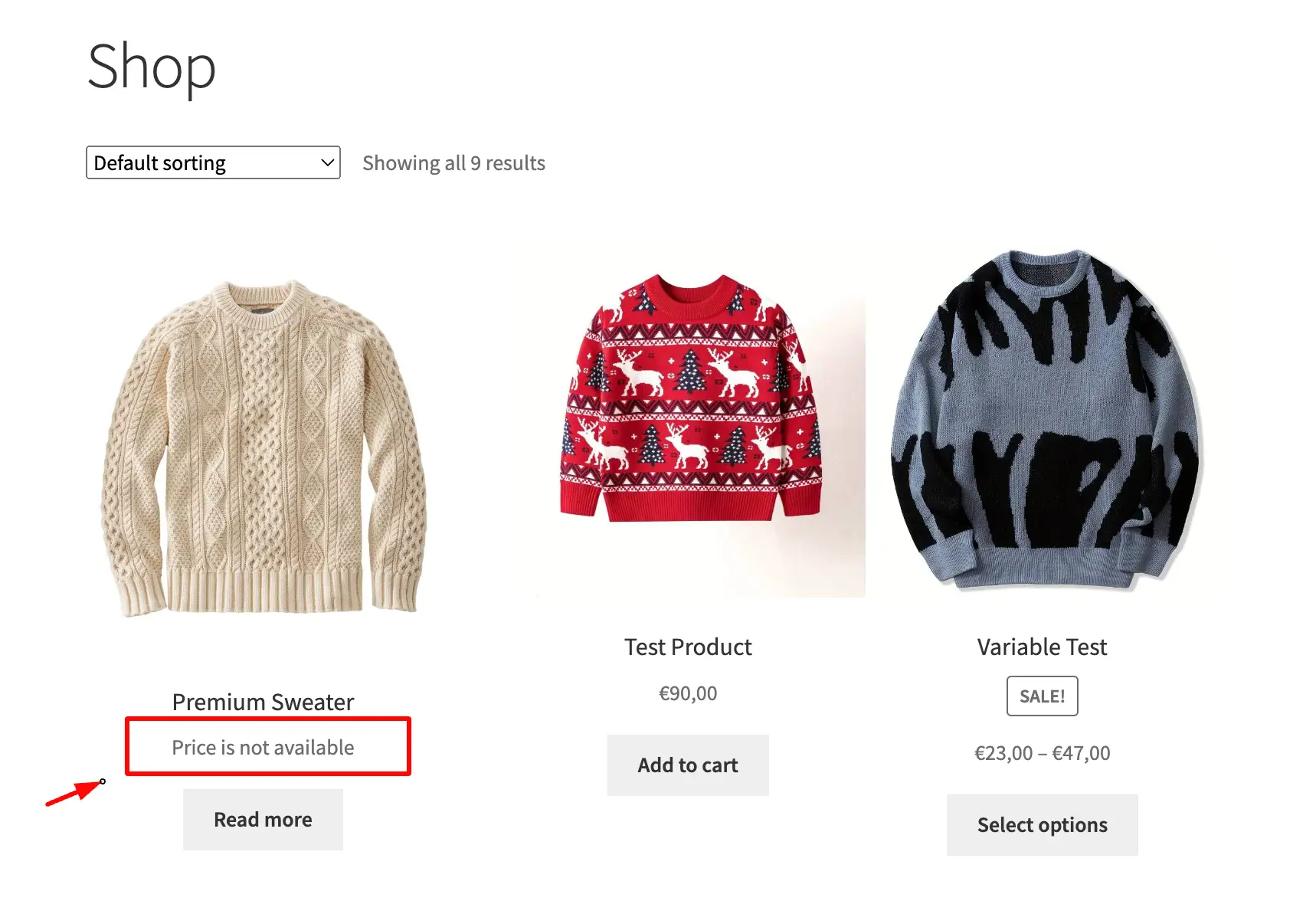1316x904 pixels.
Task: Click the 'Default sorting' label text
Action: point(159,163)
